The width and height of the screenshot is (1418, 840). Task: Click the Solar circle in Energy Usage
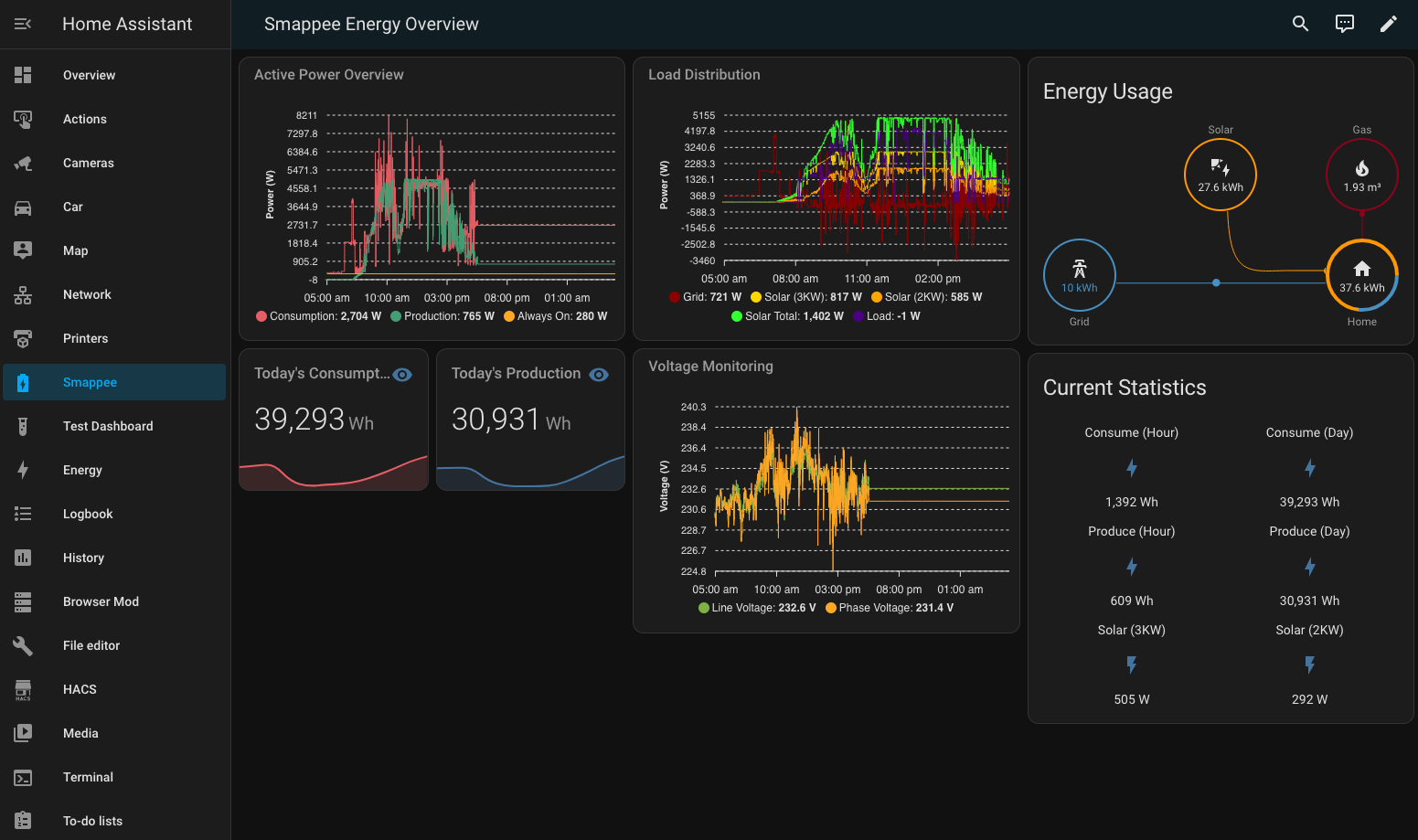[x=1221, y=175]
